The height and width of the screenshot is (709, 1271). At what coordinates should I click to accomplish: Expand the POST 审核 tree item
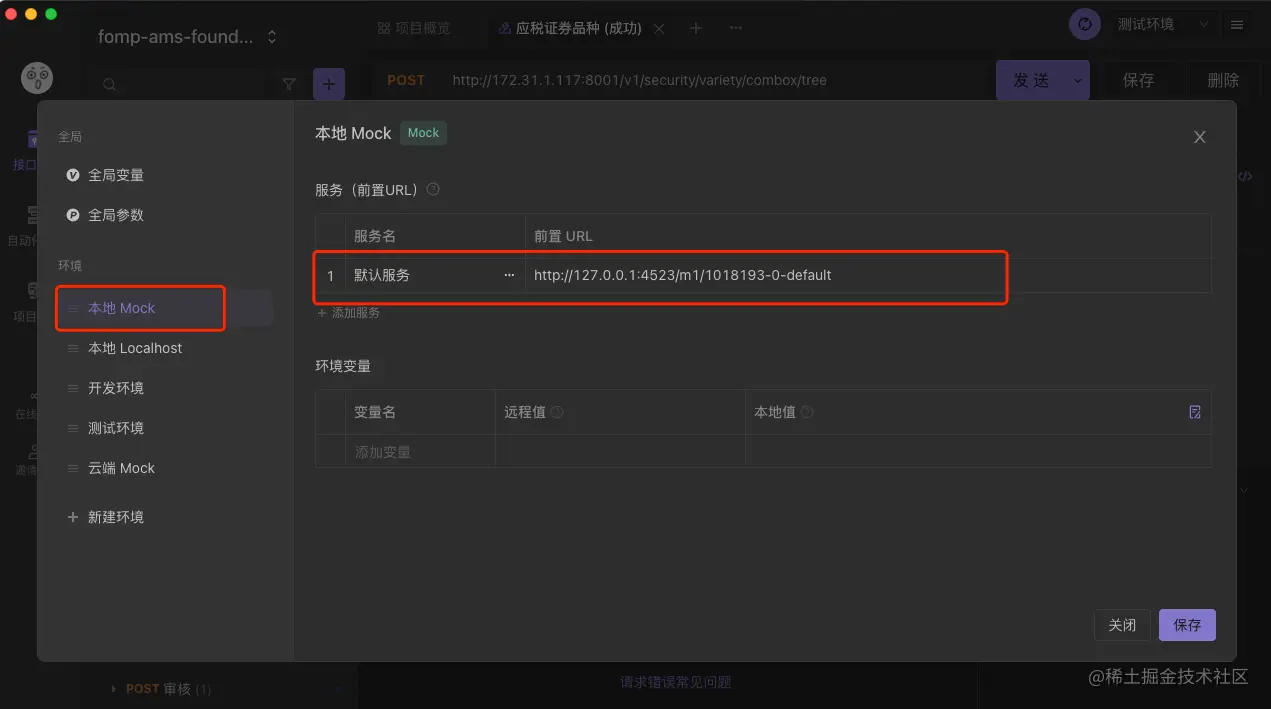[113, 689]
